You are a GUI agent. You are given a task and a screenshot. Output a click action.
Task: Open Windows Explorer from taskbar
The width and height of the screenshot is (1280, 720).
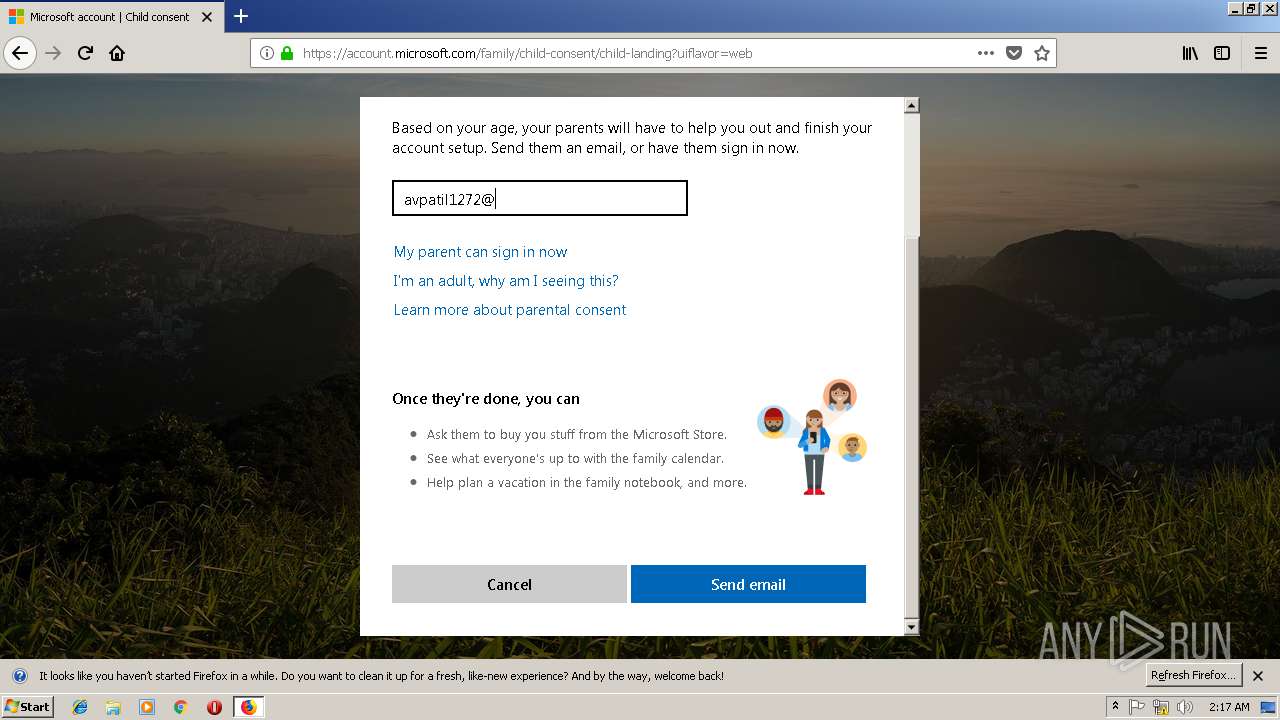point(113,707)
